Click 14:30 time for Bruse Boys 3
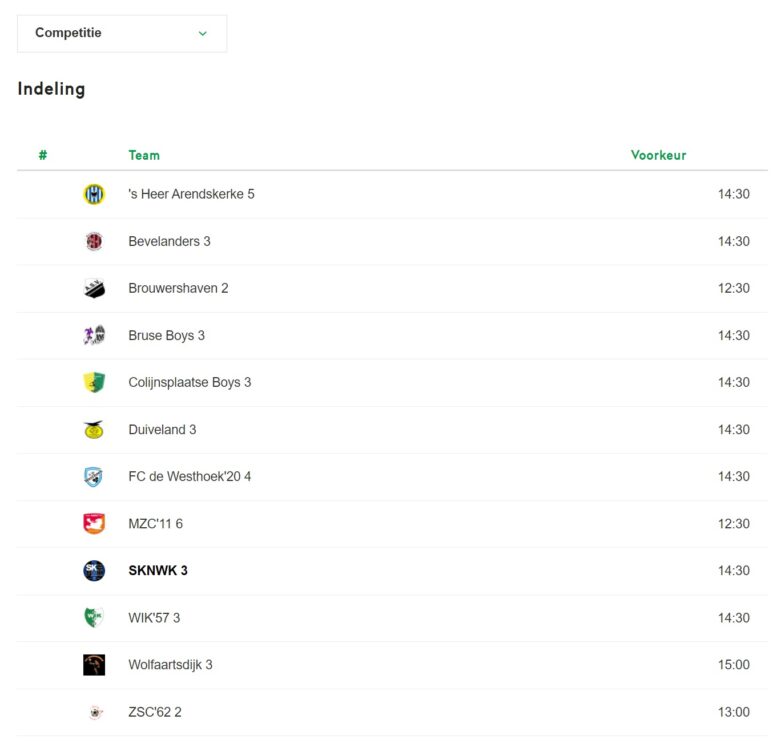Viewport: 777px width, 752px height. click(734, 335)
